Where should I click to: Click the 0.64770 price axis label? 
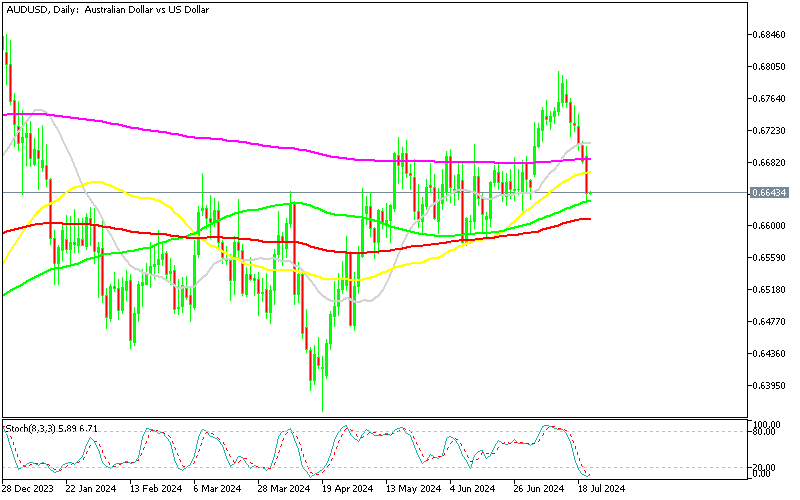769,321
